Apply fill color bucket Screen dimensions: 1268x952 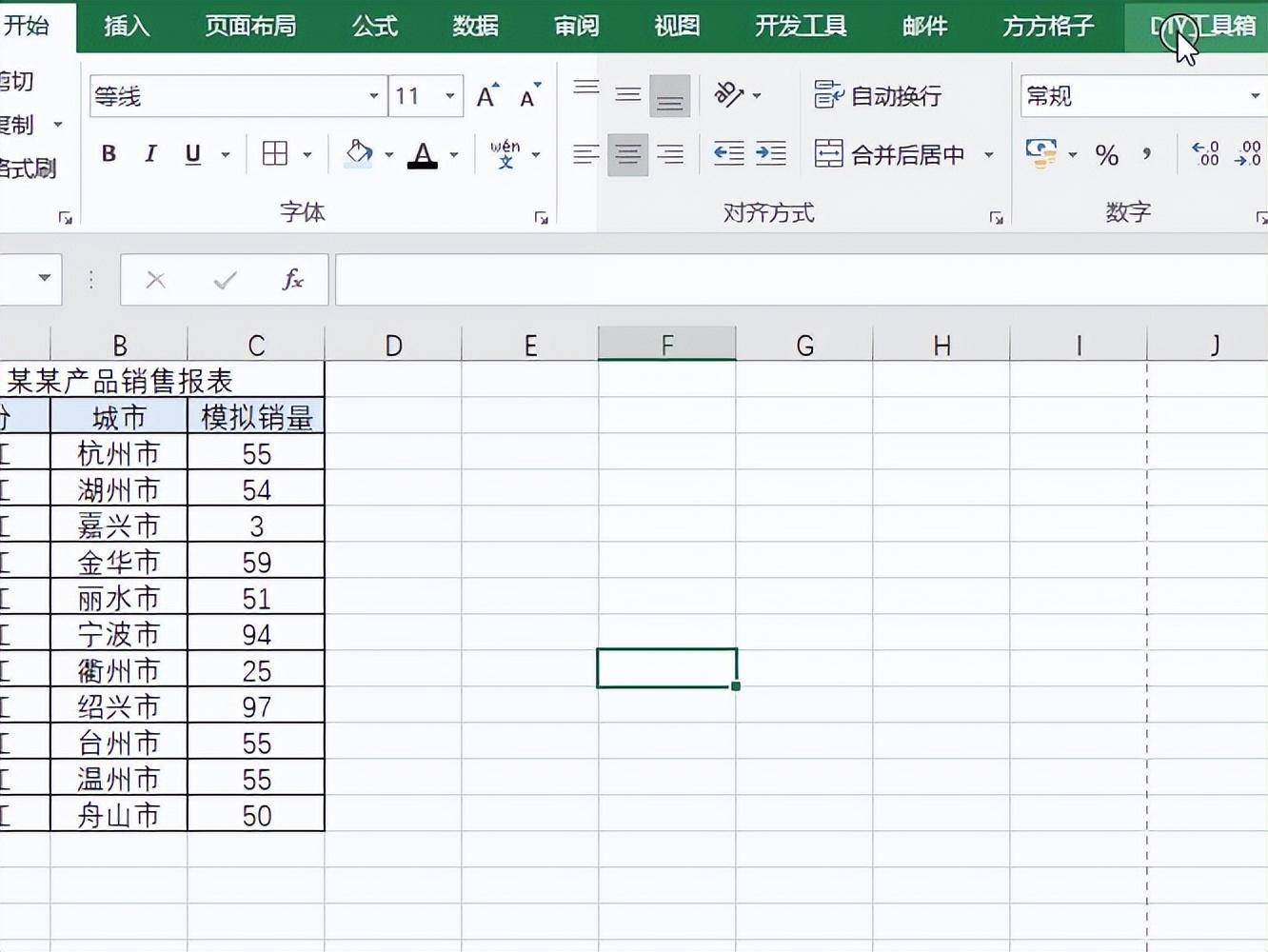(359, 153)
